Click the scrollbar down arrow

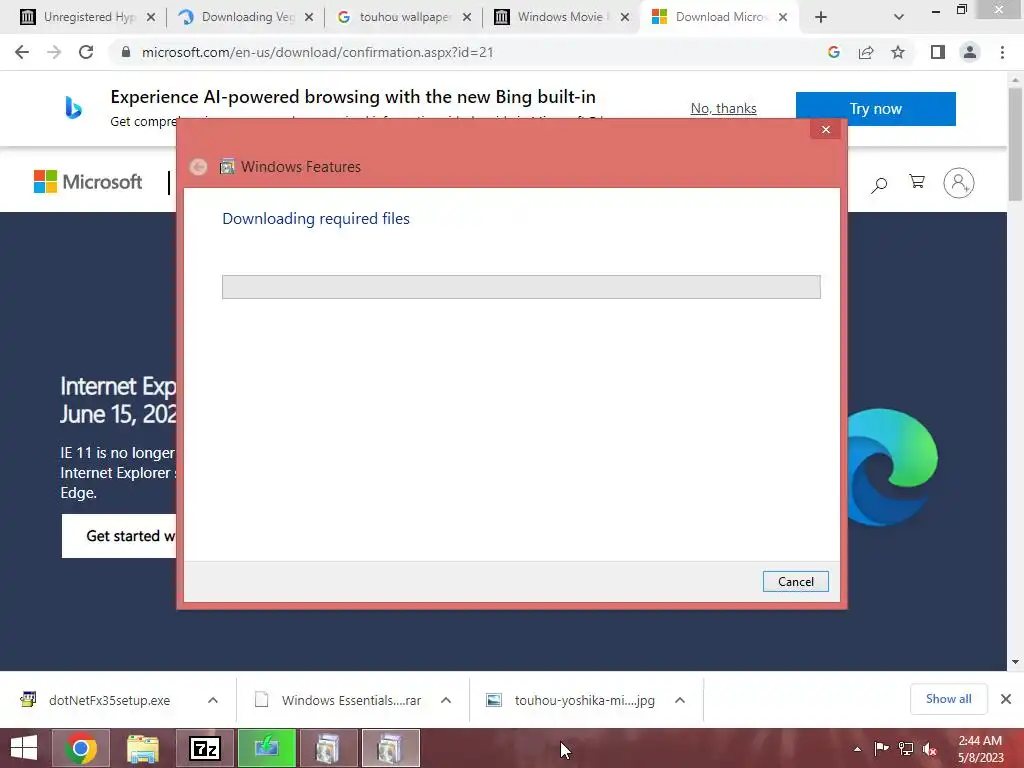(x=1015, y=662)
